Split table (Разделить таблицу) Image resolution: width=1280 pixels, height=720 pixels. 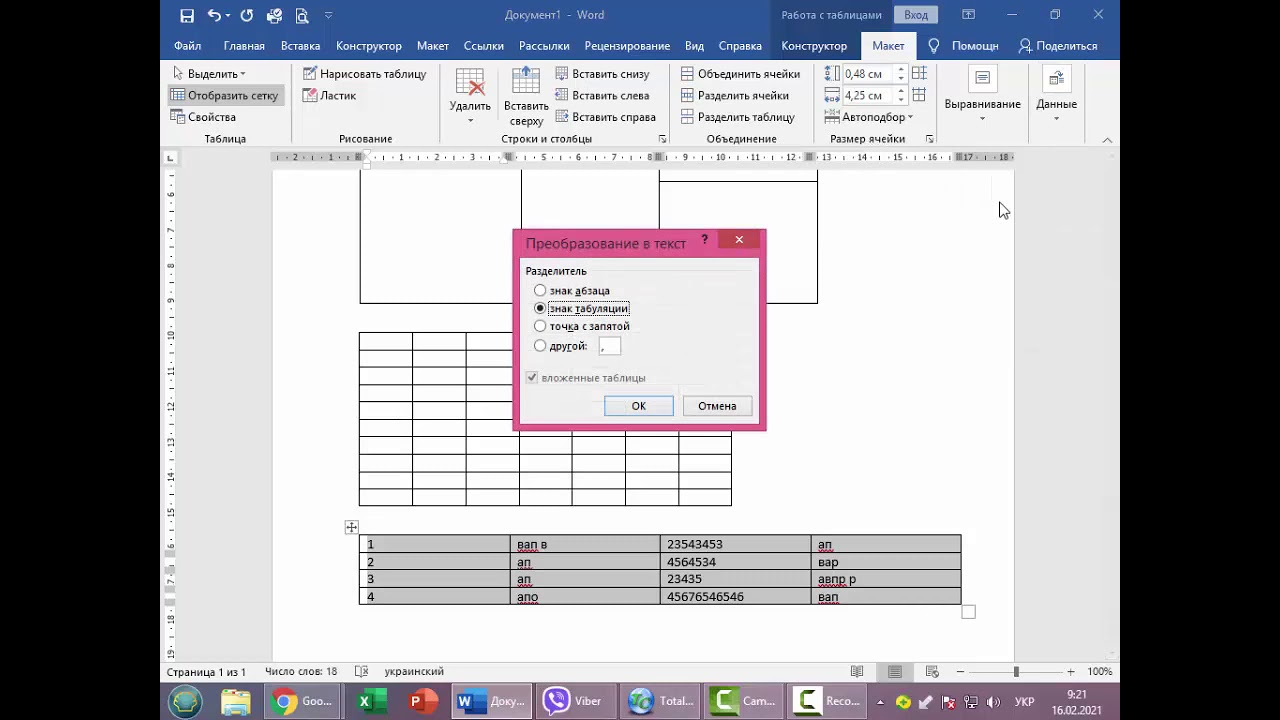(x=738, y=117)
